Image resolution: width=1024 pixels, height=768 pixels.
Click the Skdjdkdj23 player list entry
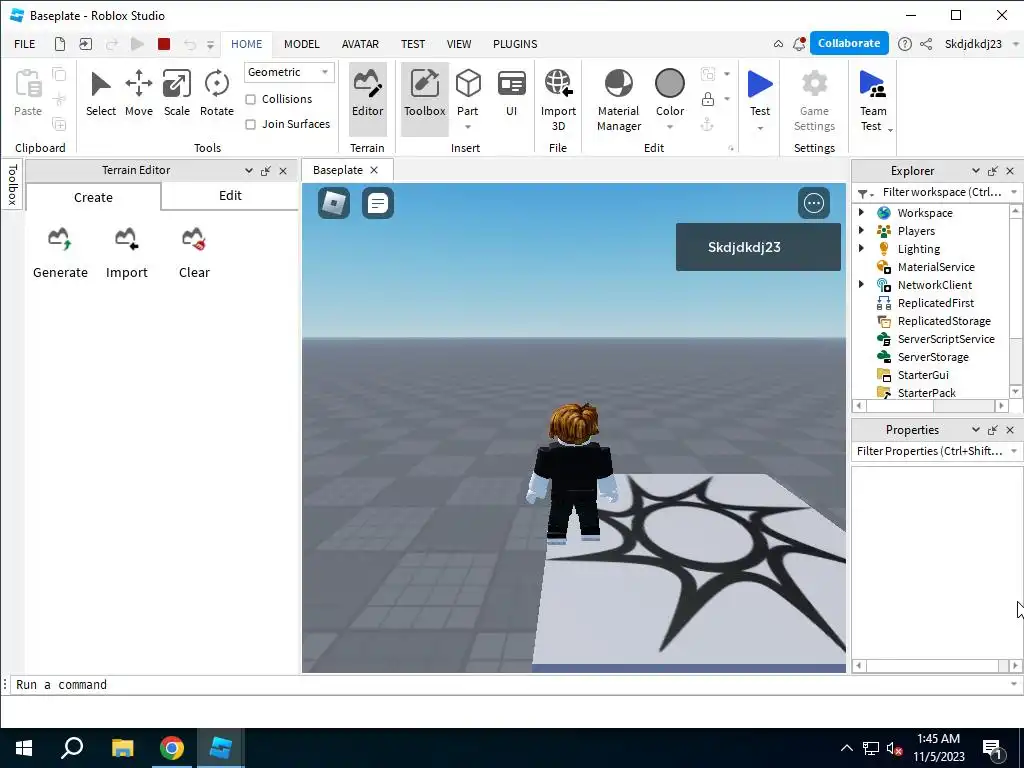pyautogui.click(x=758, y=247)
